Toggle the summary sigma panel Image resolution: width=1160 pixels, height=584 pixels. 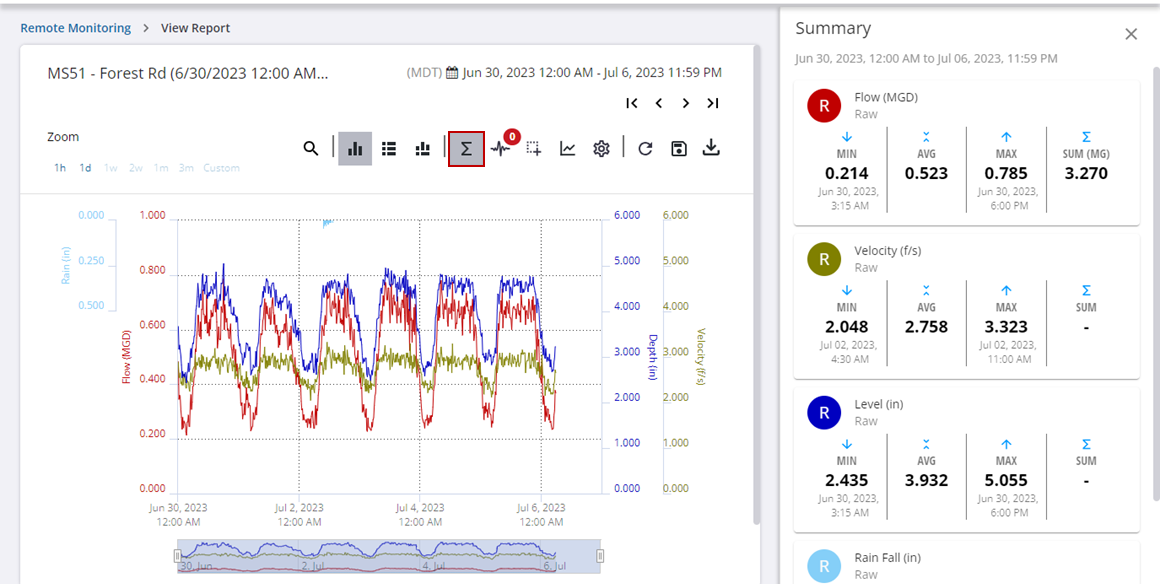click(x=466, y=149)
